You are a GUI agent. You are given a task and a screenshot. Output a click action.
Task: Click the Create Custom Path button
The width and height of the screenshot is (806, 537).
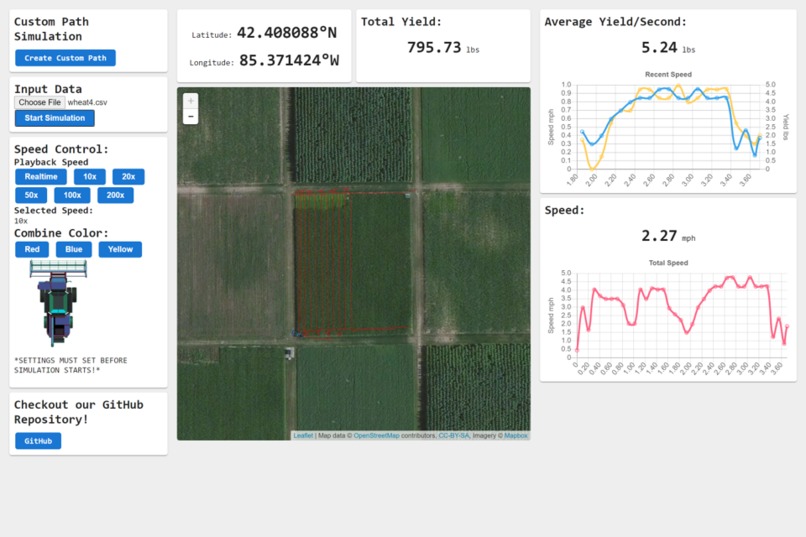tap(65, 58)
